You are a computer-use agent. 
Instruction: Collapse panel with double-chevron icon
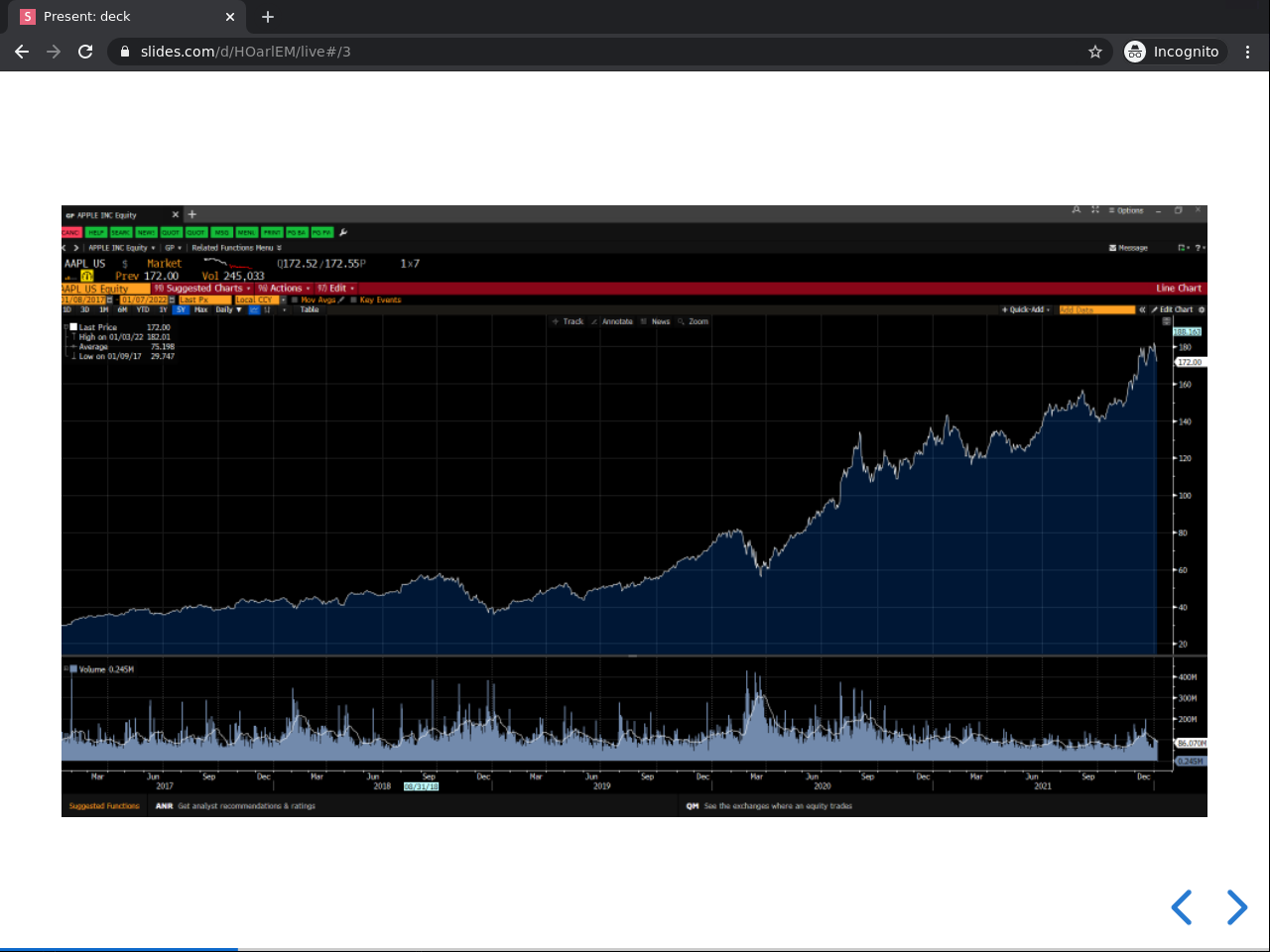coord(1142,310)
